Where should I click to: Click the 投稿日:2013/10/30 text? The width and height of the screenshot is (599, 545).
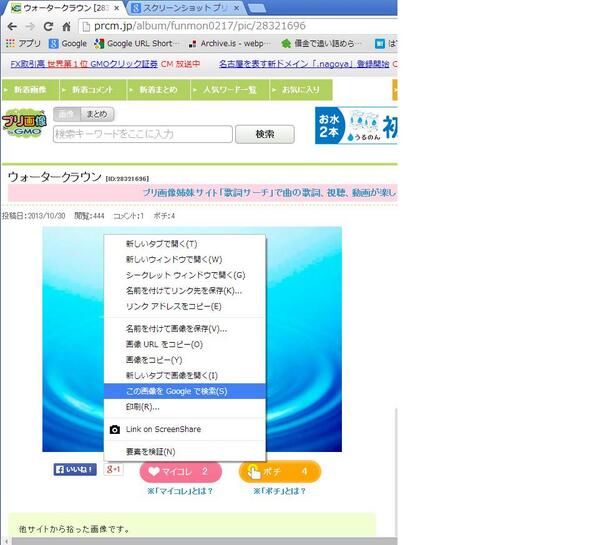[x=34, y=216]
